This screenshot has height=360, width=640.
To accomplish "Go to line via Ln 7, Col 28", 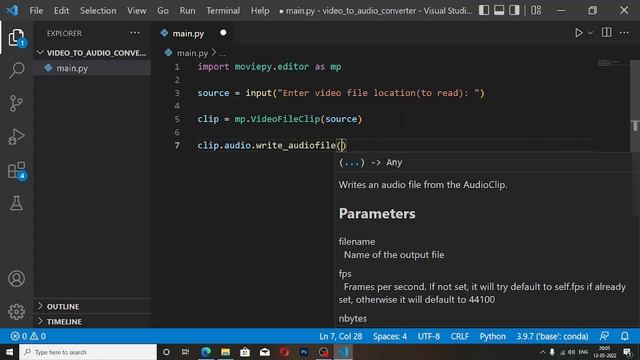I will coord(340,336).
